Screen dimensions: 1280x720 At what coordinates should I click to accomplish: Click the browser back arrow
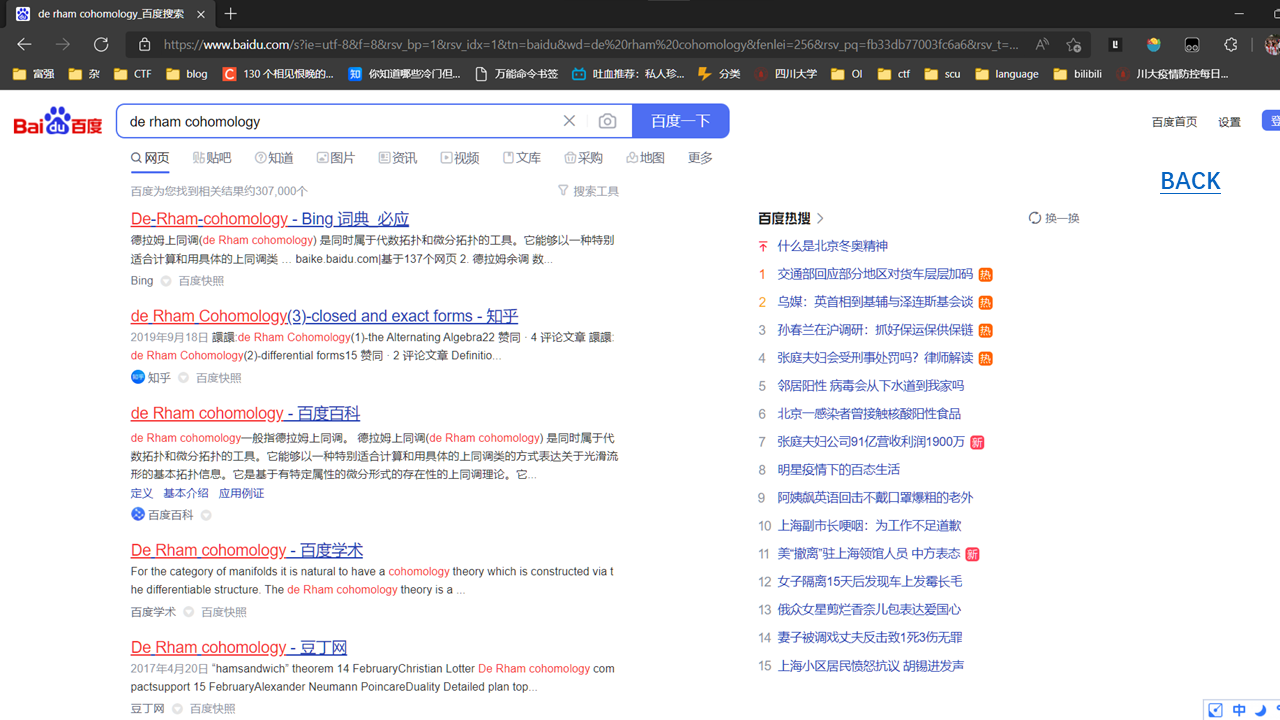[x=24, y=44]
